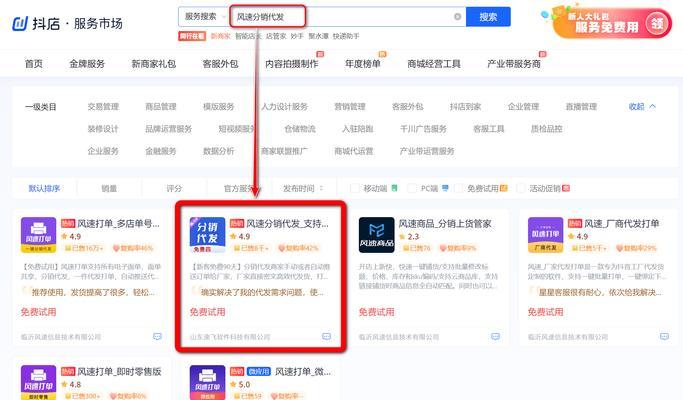Viewport: 683px width, 400px height.
Task: Open 年度榜单 tab
Action: pyautogui.click(x=363, y=64)
